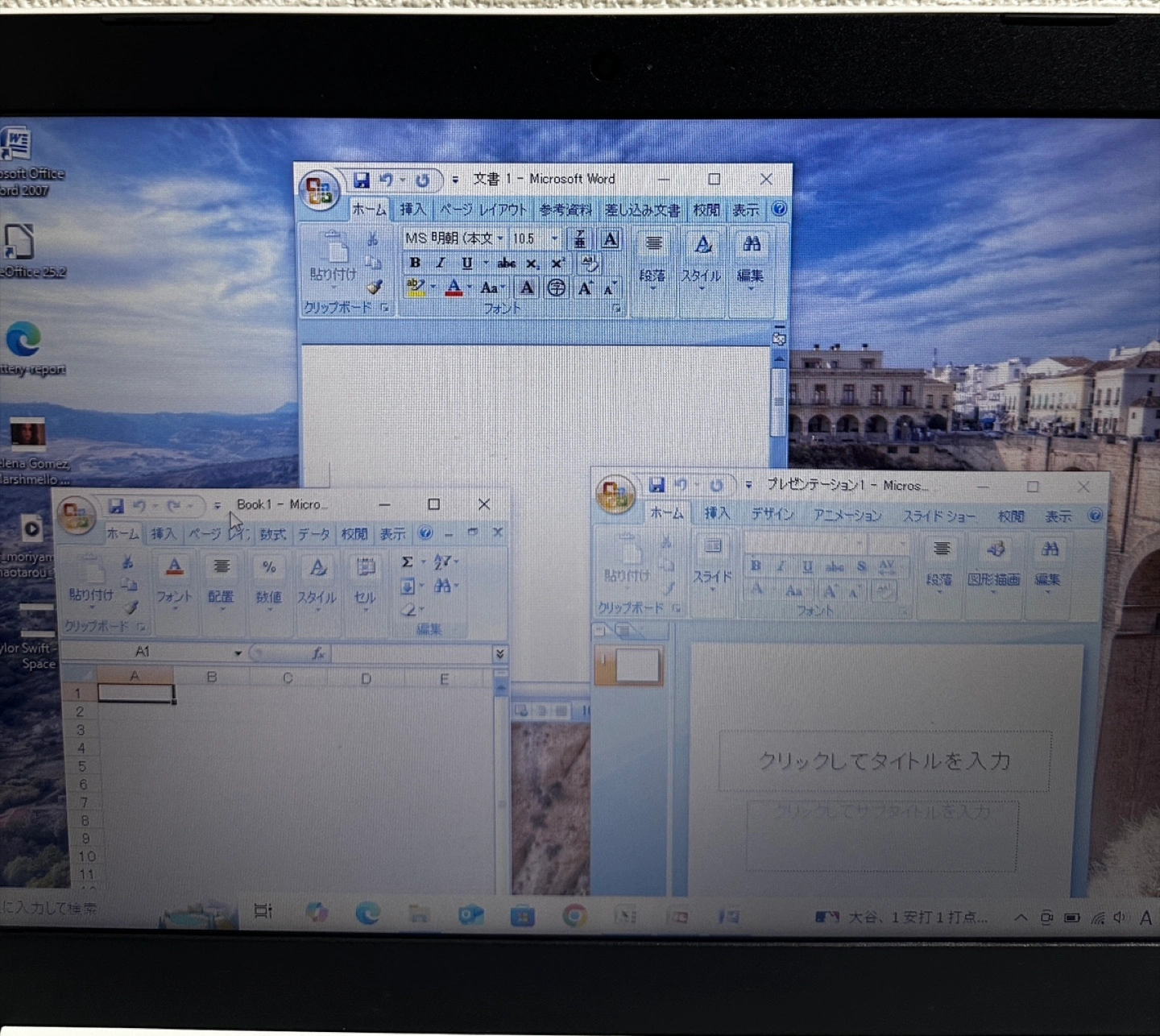Open Microsoft Edge from the taskbar
Image resolution: width=1160 pixels, height=1036 pixels.
point(368,914)
